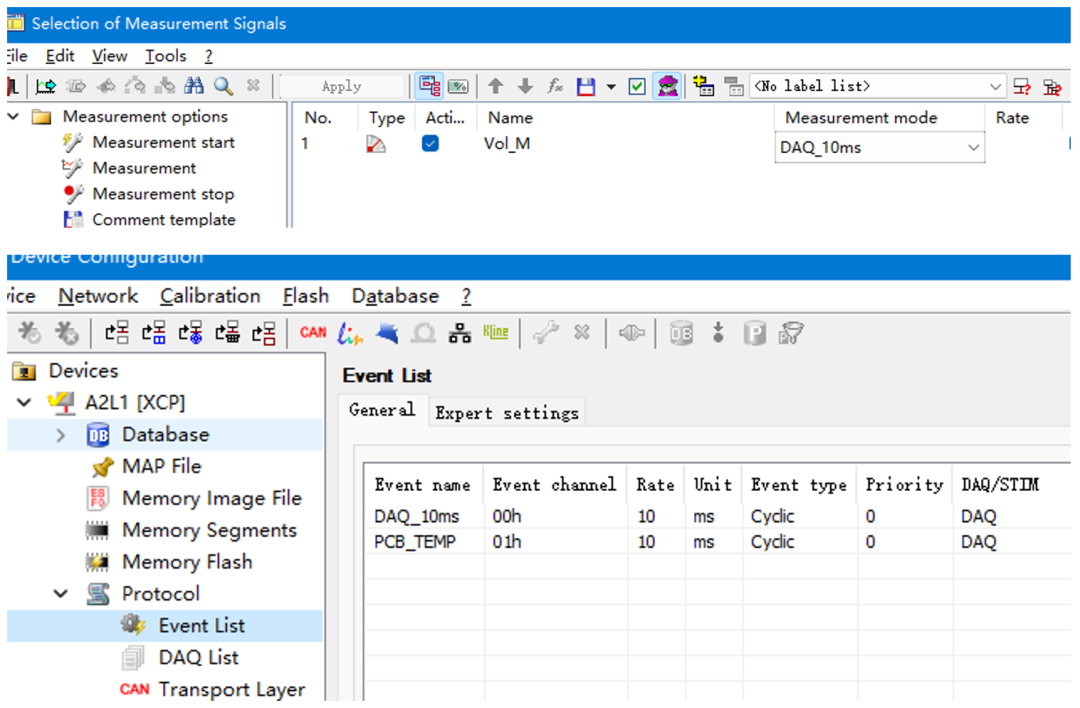Click the CAN network icon in toolbar
This screenshot has height=708, width=1080.
313,333
